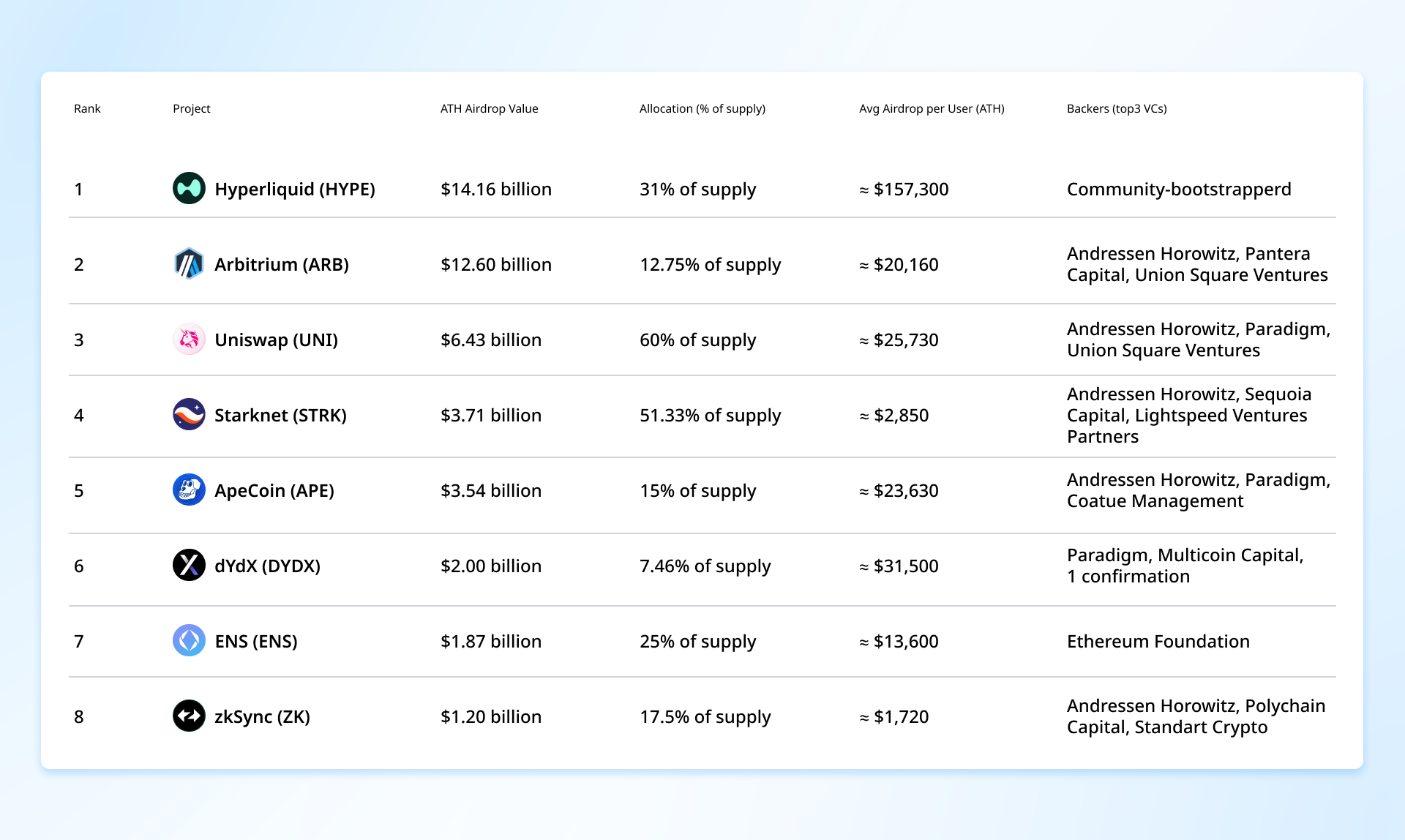Viewport: 1405px width, 840px height.
Task: Select the ≈ $31,500 average airdrop
Action: [x=899, y=566]
